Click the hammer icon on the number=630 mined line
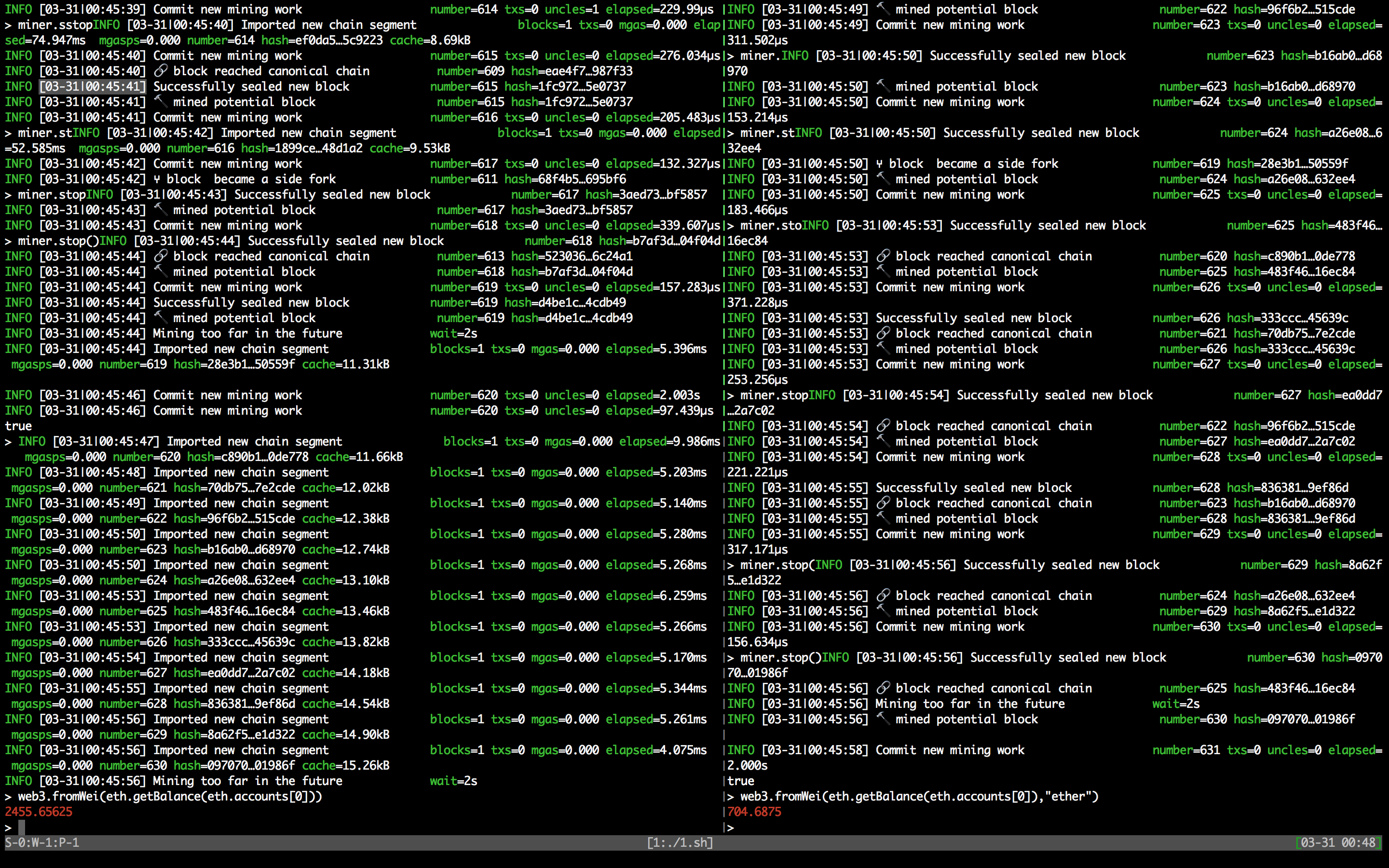 [x=883, y=719]
